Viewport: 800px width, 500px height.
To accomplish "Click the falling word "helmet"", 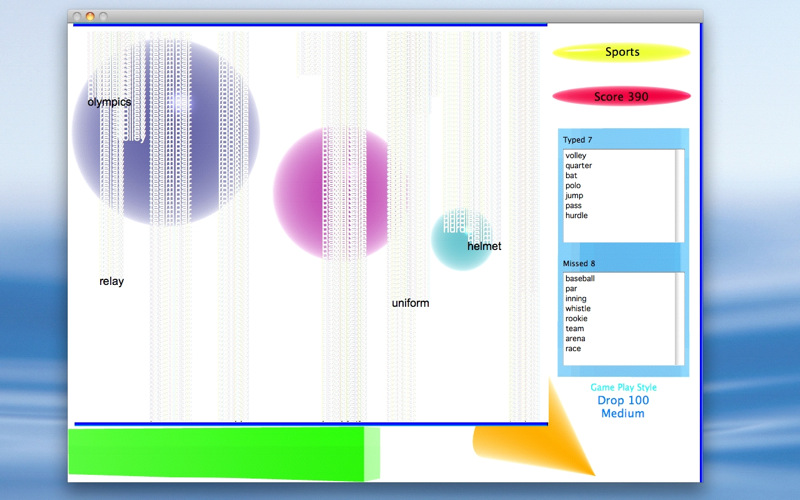I will click(484, 247).
